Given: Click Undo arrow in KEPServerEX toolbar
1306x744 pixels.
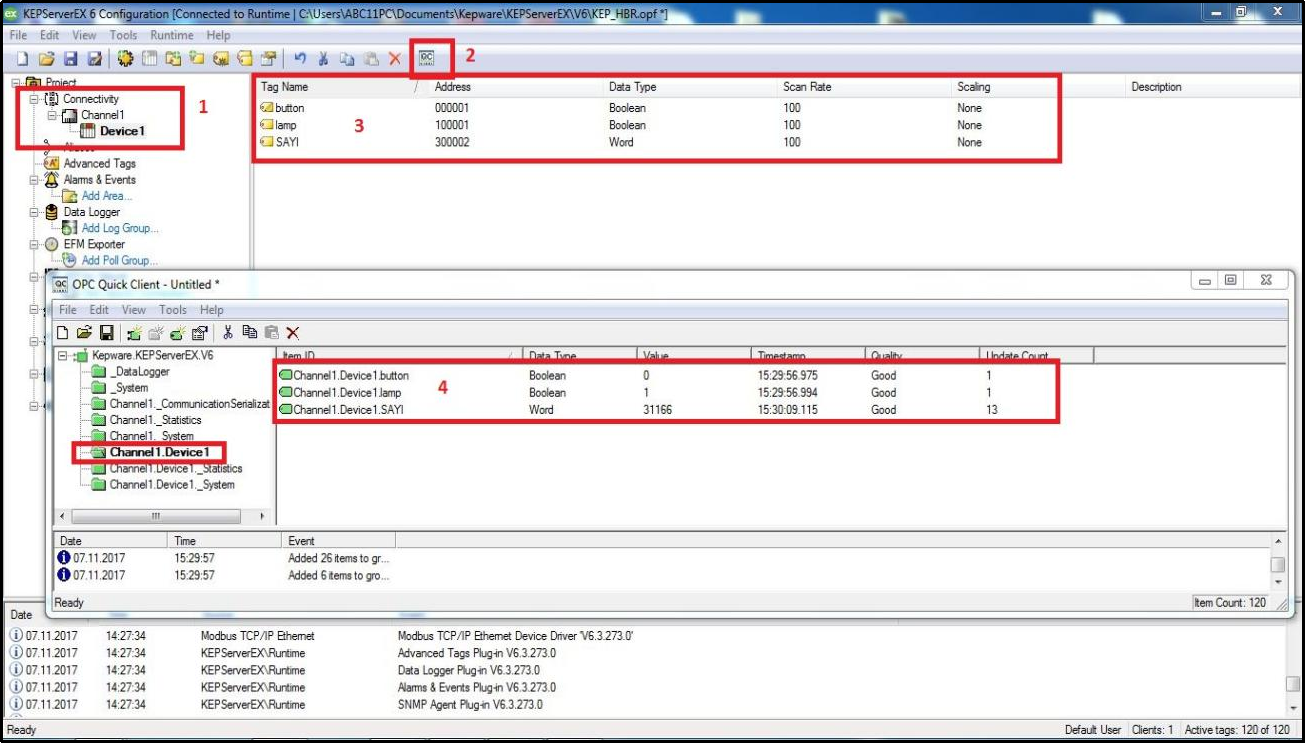Looking at the screenshot, I should (300, 59).
